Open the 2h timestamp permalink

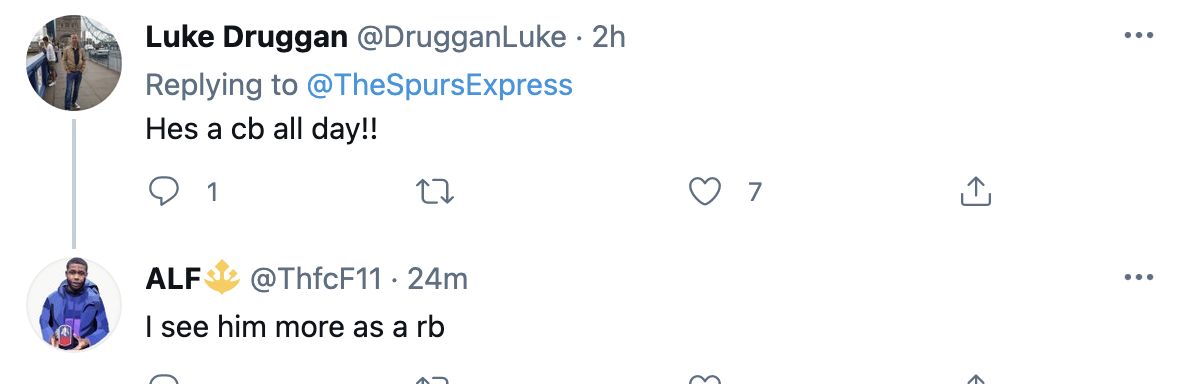point(609,37)
